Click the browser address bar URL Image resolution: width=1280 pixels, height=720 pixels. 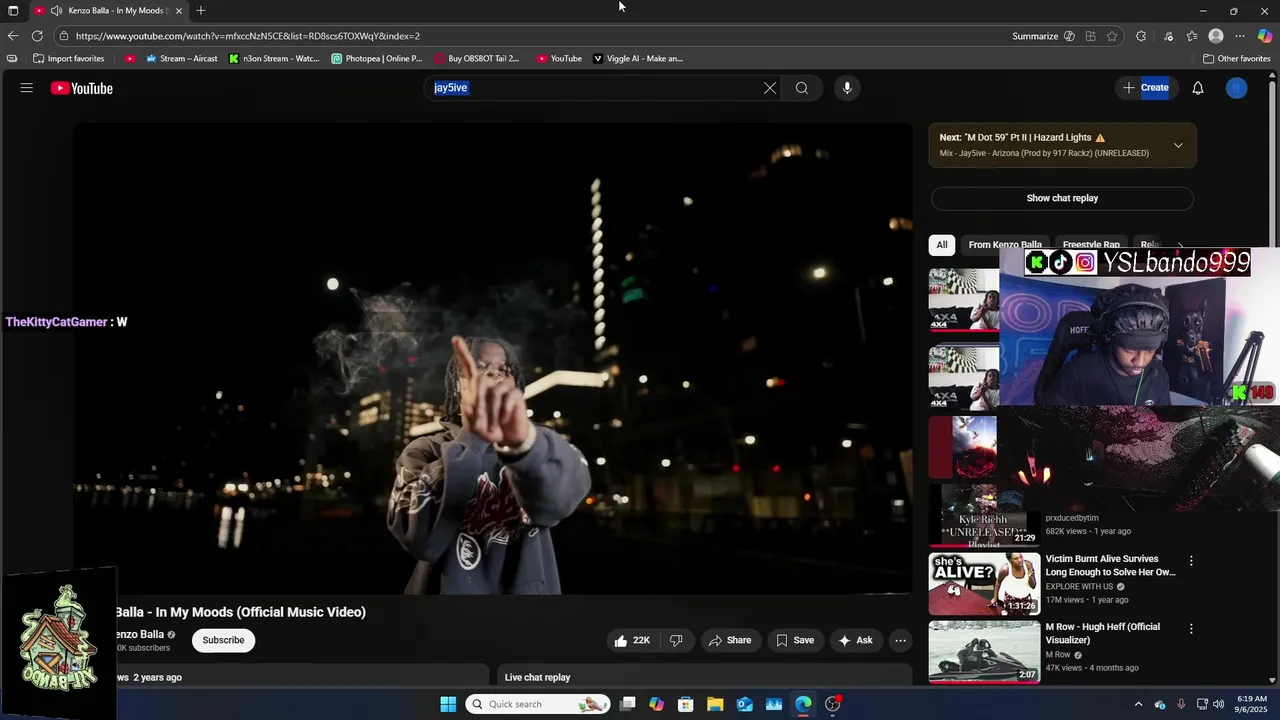(x=248, y=36)
